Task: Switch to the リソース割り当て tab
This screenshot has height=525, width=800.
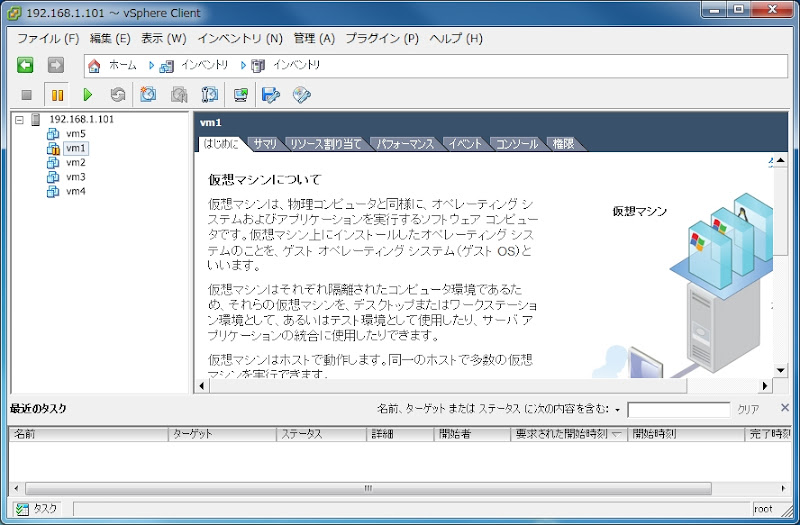Action: [326, 144]
